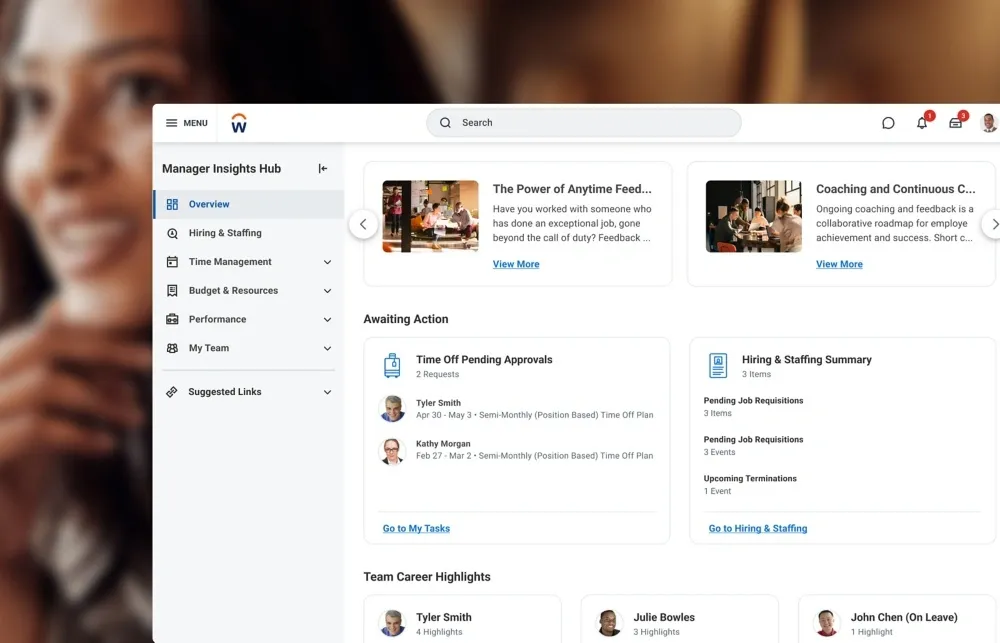
Task: Collapse the Manager Insights Hub sidebar
Action: (x=322, y=168)
